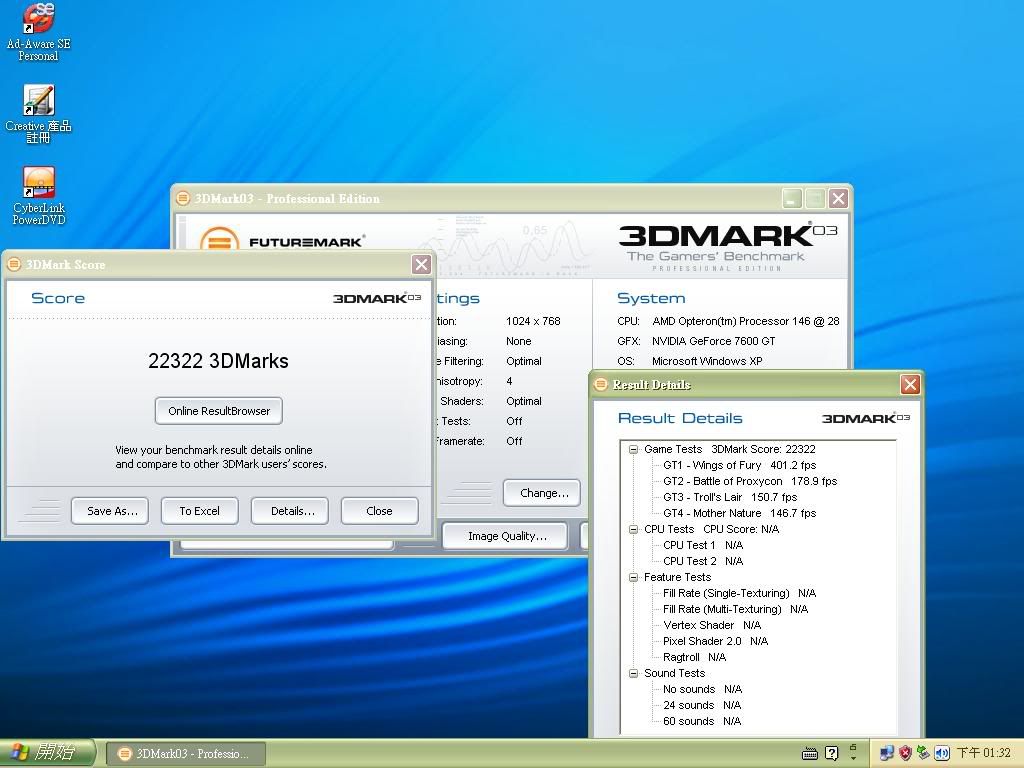Open Ad-Aware SE Personal desktop icon
The width and height of the screenshot is (1024, 768).
click(x=38, y=20)
